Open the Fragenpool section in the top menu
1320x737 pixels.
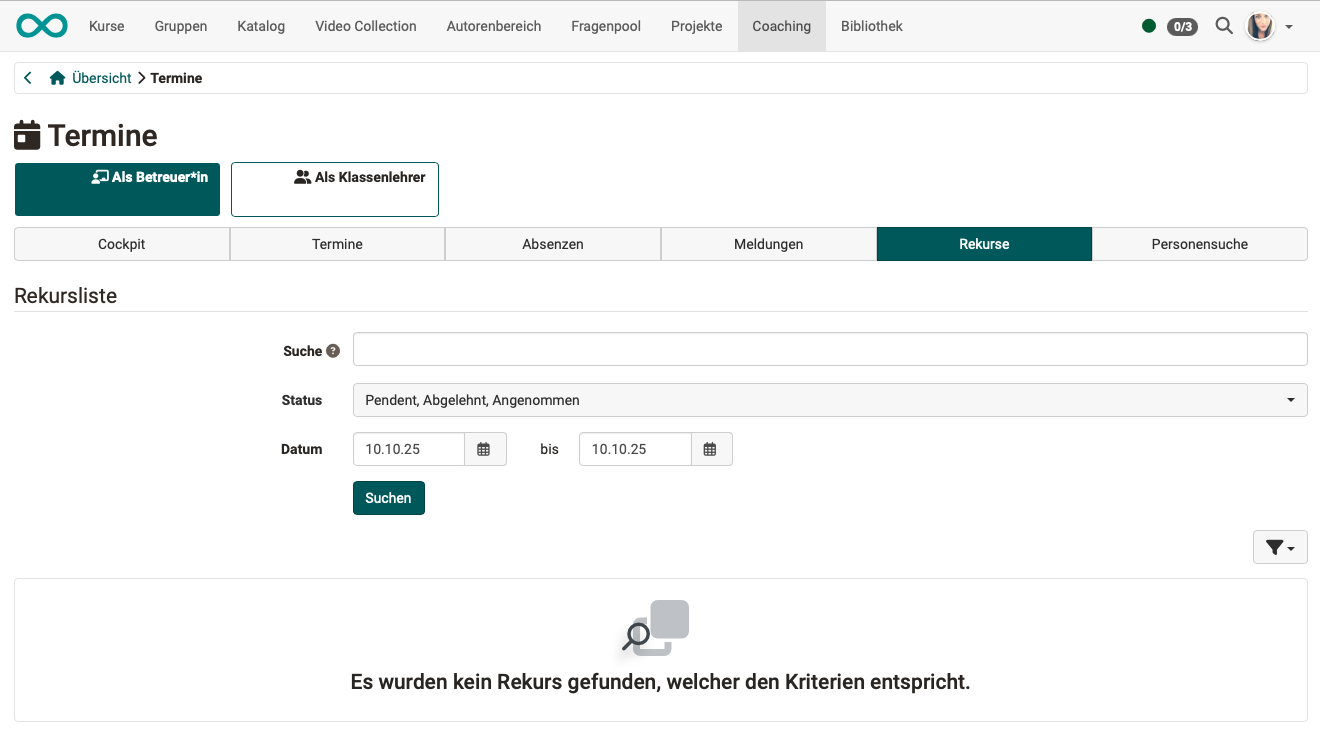pos(605,26)
